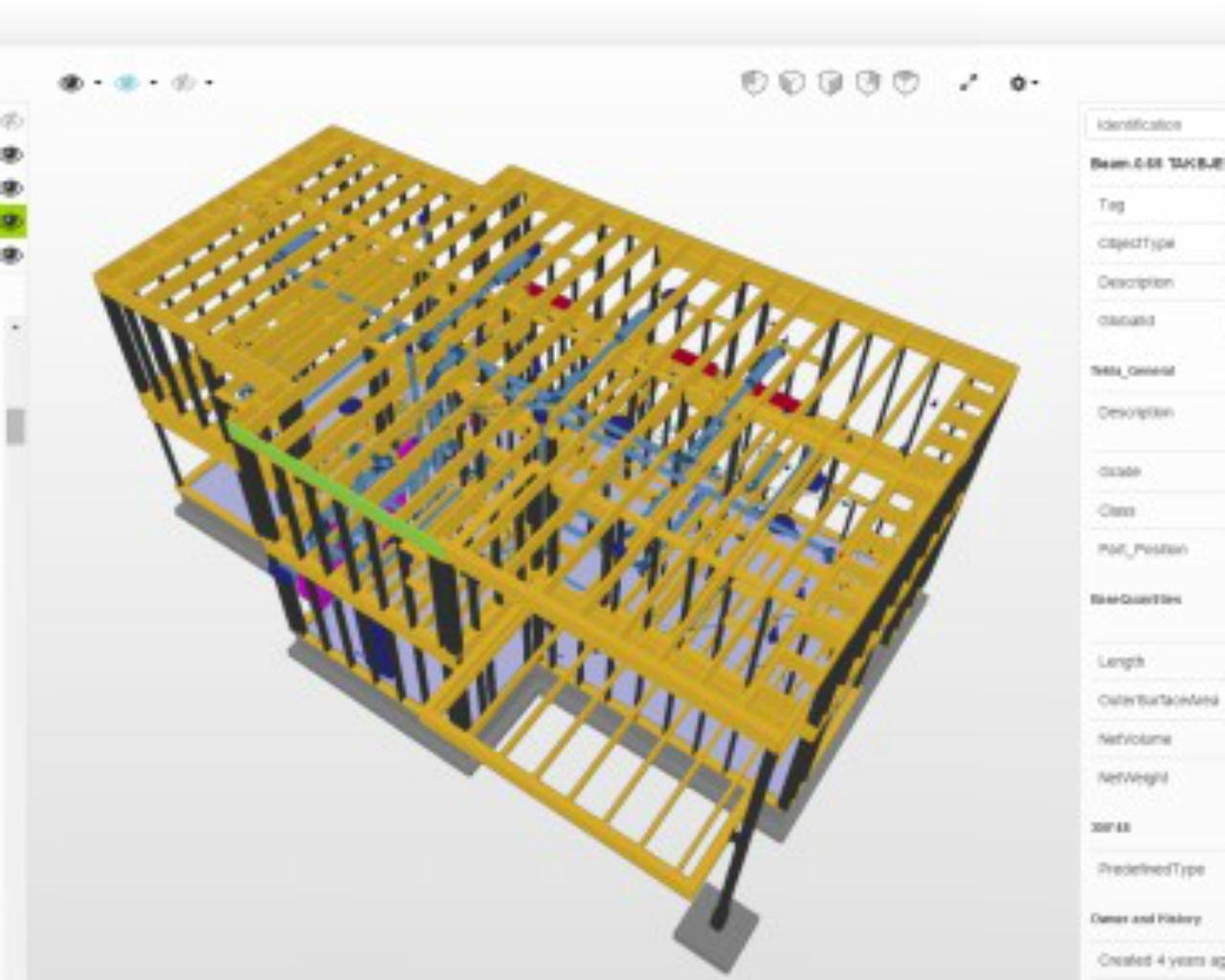The height and width of the screenshot is (980, 1225).
Task: Click the light blue eye toolbar icon
Action: [126, 83]
